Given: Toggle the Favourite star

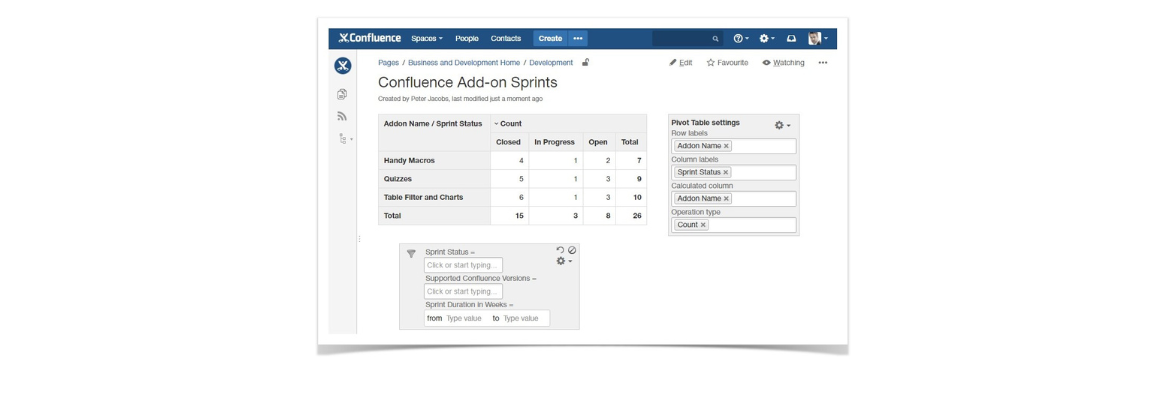Looking at the screenshot, I should tap(727, 62).
